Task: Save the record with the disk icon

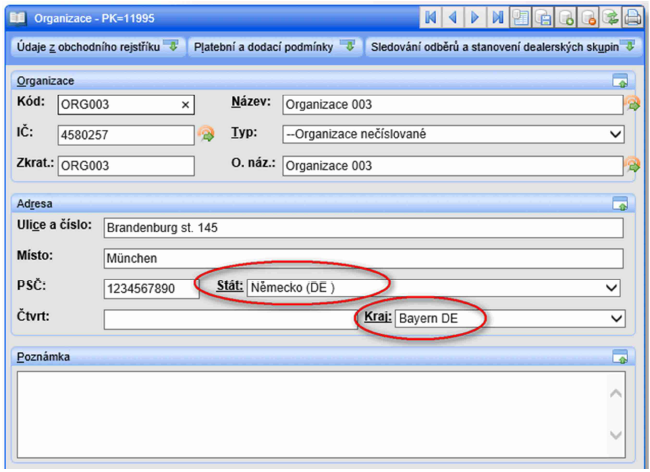Action: coord(543,17)
